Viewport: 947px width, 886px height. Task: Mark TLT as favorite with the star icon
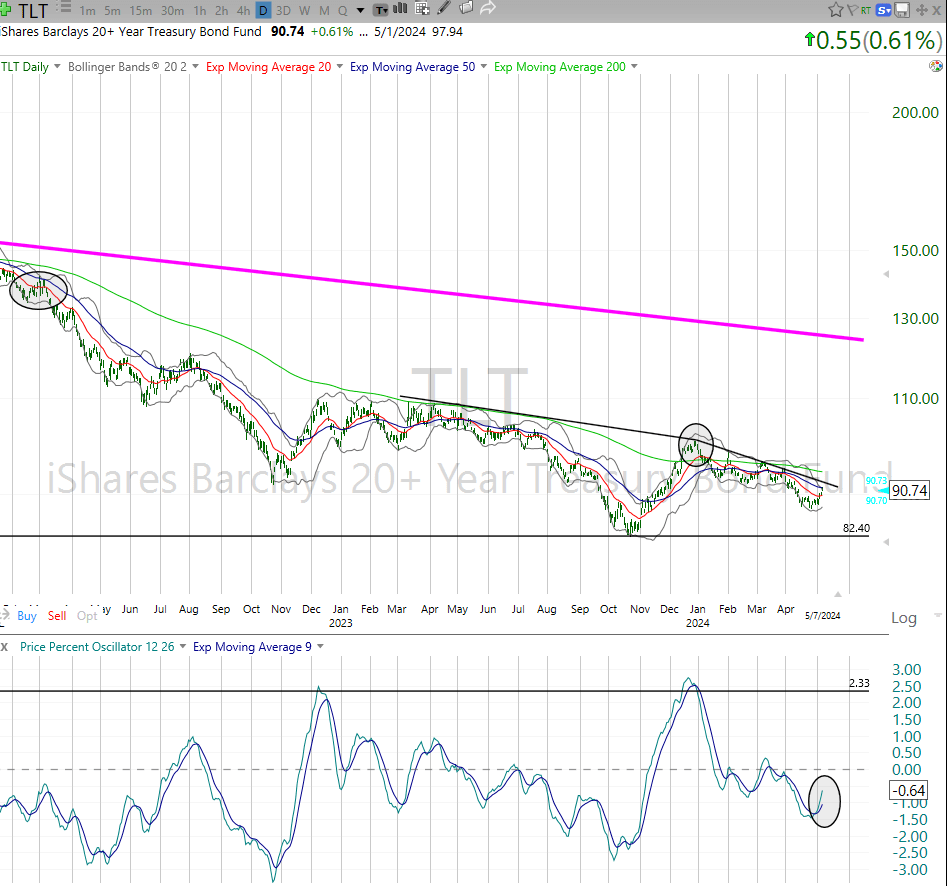point(837,9)
